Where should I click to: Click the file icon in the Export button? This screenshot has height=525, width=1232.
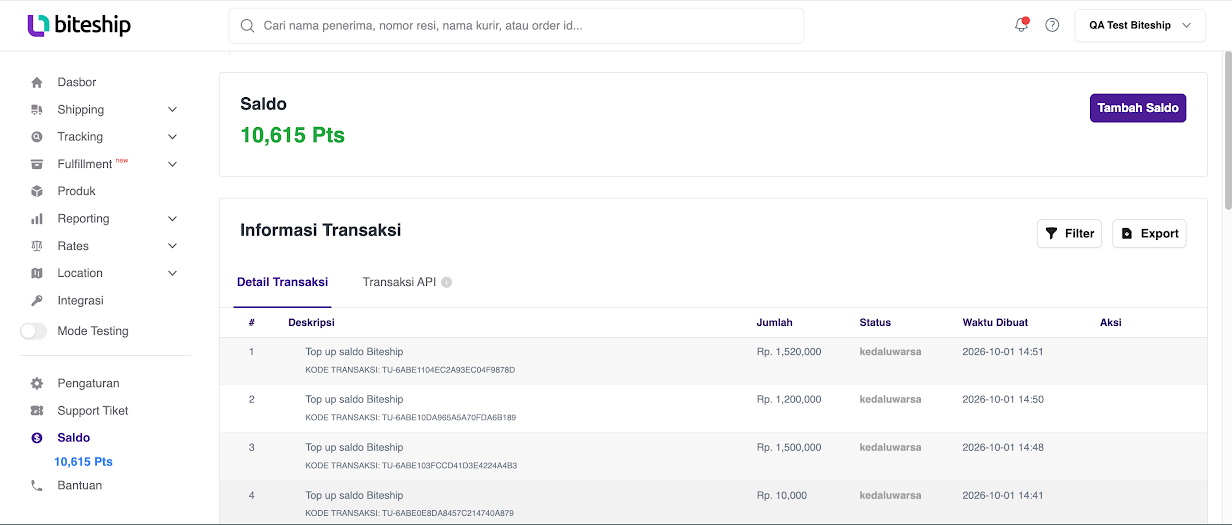pyautogui.click(x=1127, y=233)
